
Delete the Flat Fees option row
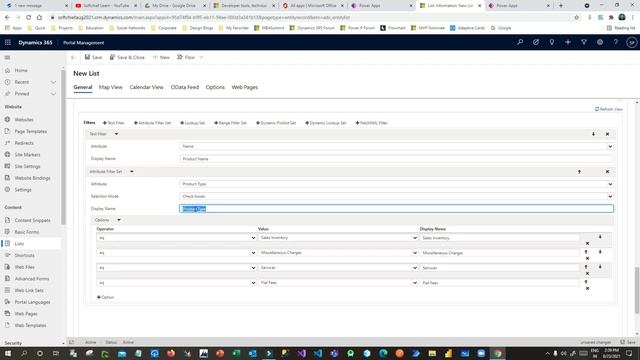coord(587,289)
